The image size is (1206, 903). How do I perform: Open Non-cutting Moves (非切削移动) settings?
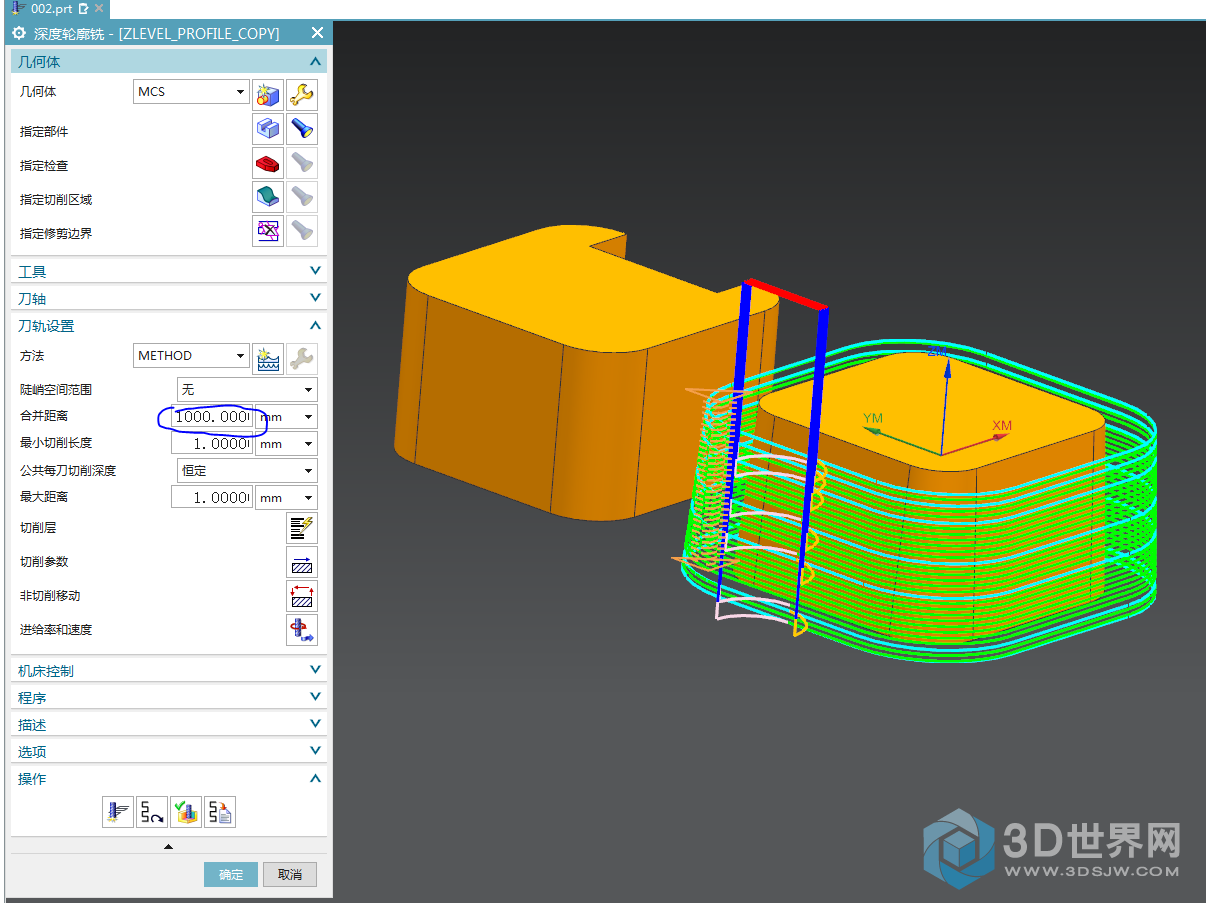[301, 596]
